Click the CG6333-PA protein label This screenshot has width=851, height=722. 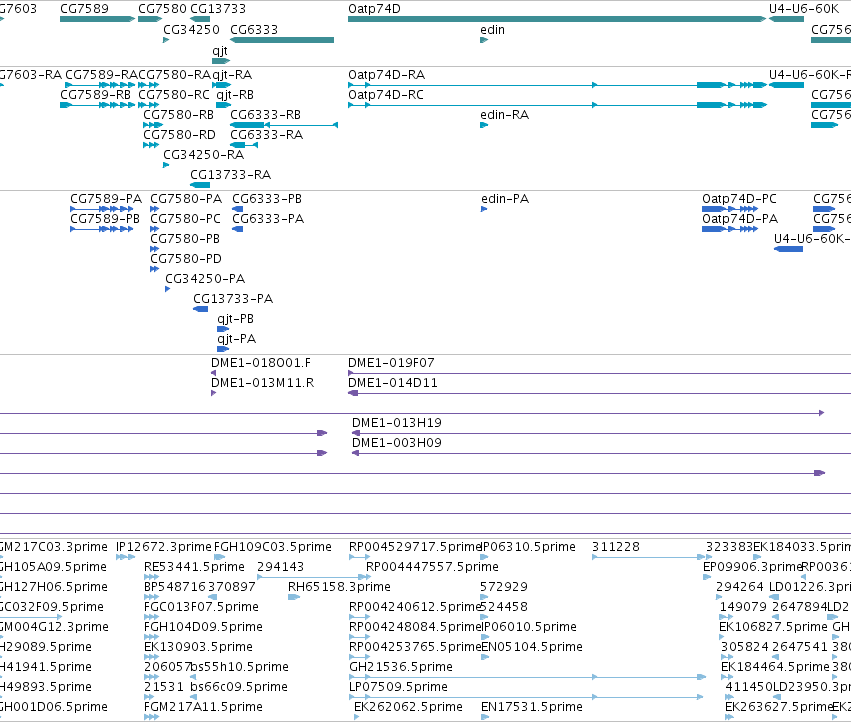tap(268, 219)
